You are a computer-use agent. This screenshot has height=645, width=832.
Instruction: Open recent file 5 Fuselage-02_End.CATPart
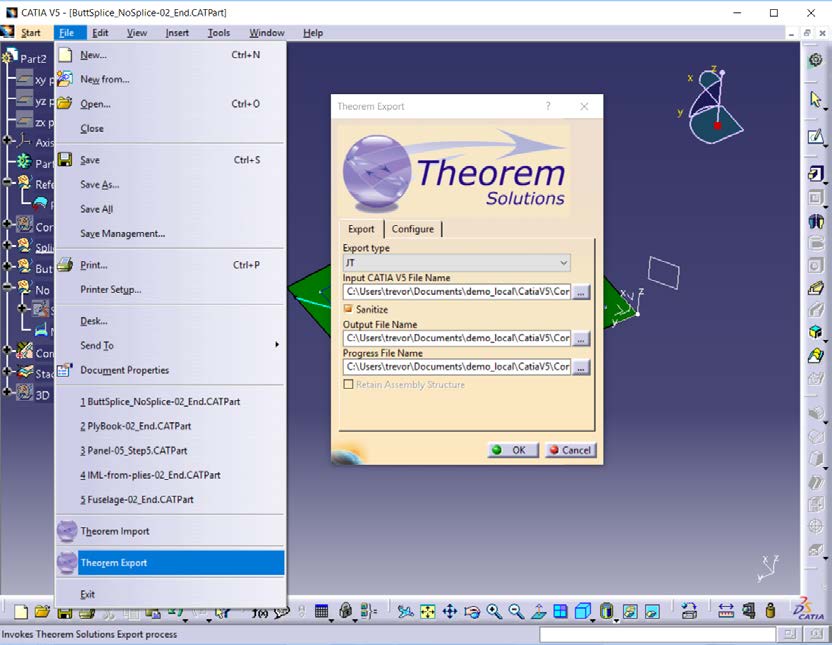137,499
